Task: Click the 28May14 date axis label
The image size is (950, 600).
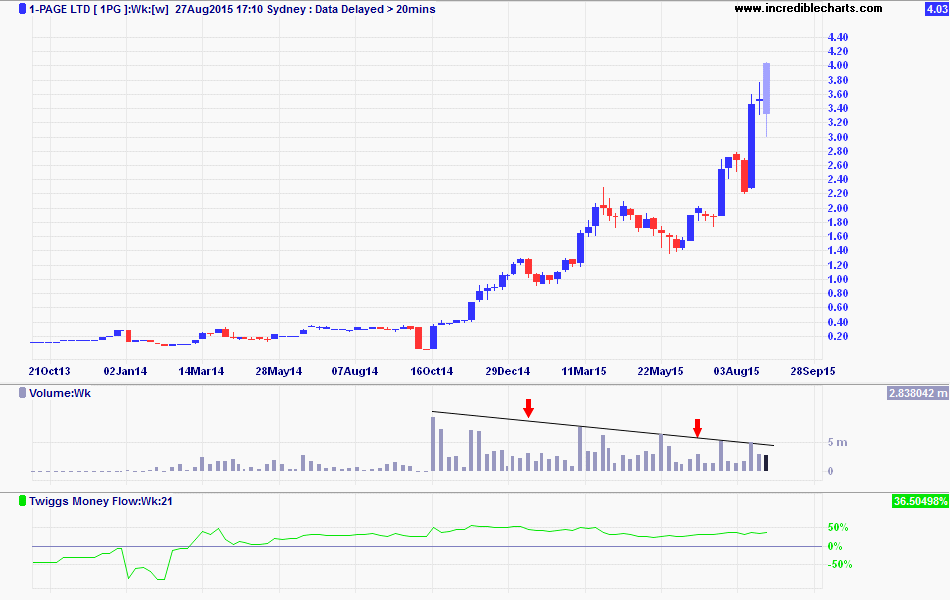Action: coord(278,371)
